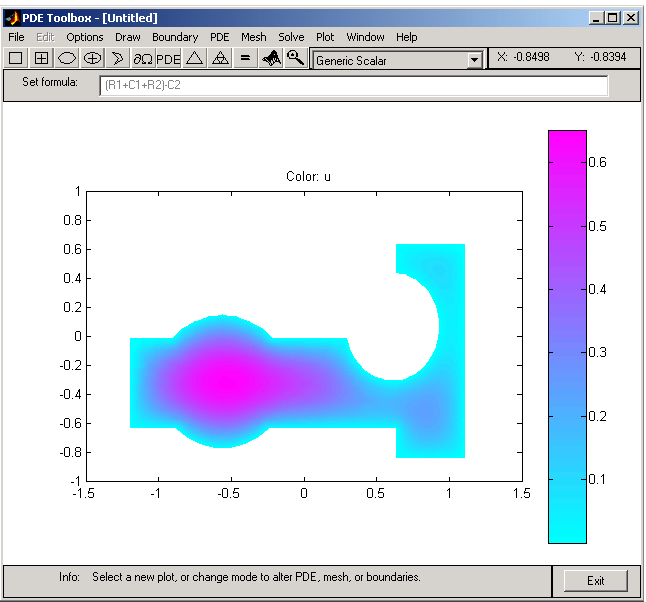Screen dimensions: 646x602
Task: Click the MATLAB logo in title bar
Action: pyautogui.click(x=13, y=18)
